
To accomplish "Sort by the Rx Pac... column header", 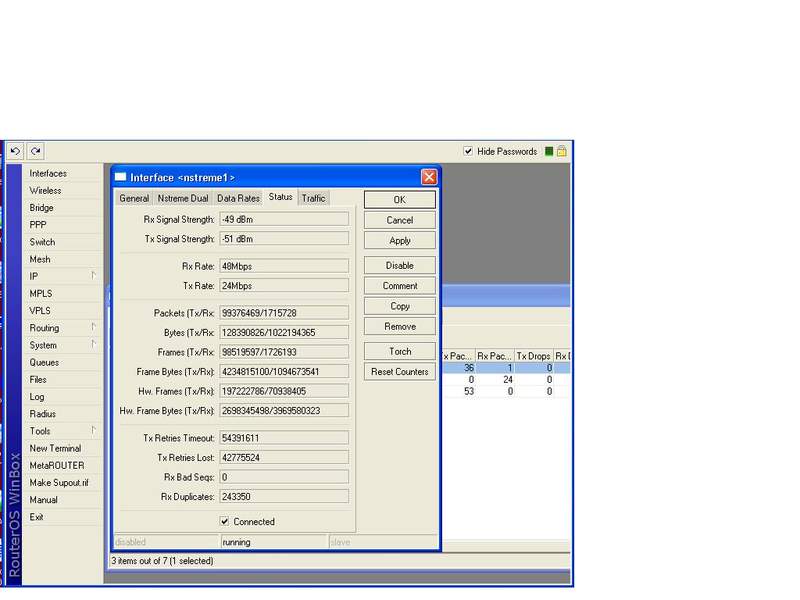I will [x=494, y=356].
